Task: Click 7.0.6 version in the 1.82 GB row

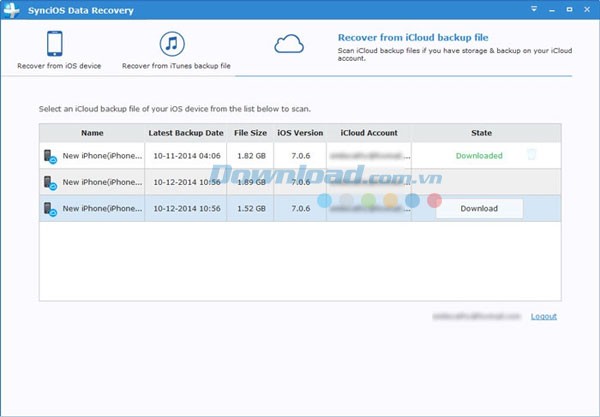Action: (300, 156)
